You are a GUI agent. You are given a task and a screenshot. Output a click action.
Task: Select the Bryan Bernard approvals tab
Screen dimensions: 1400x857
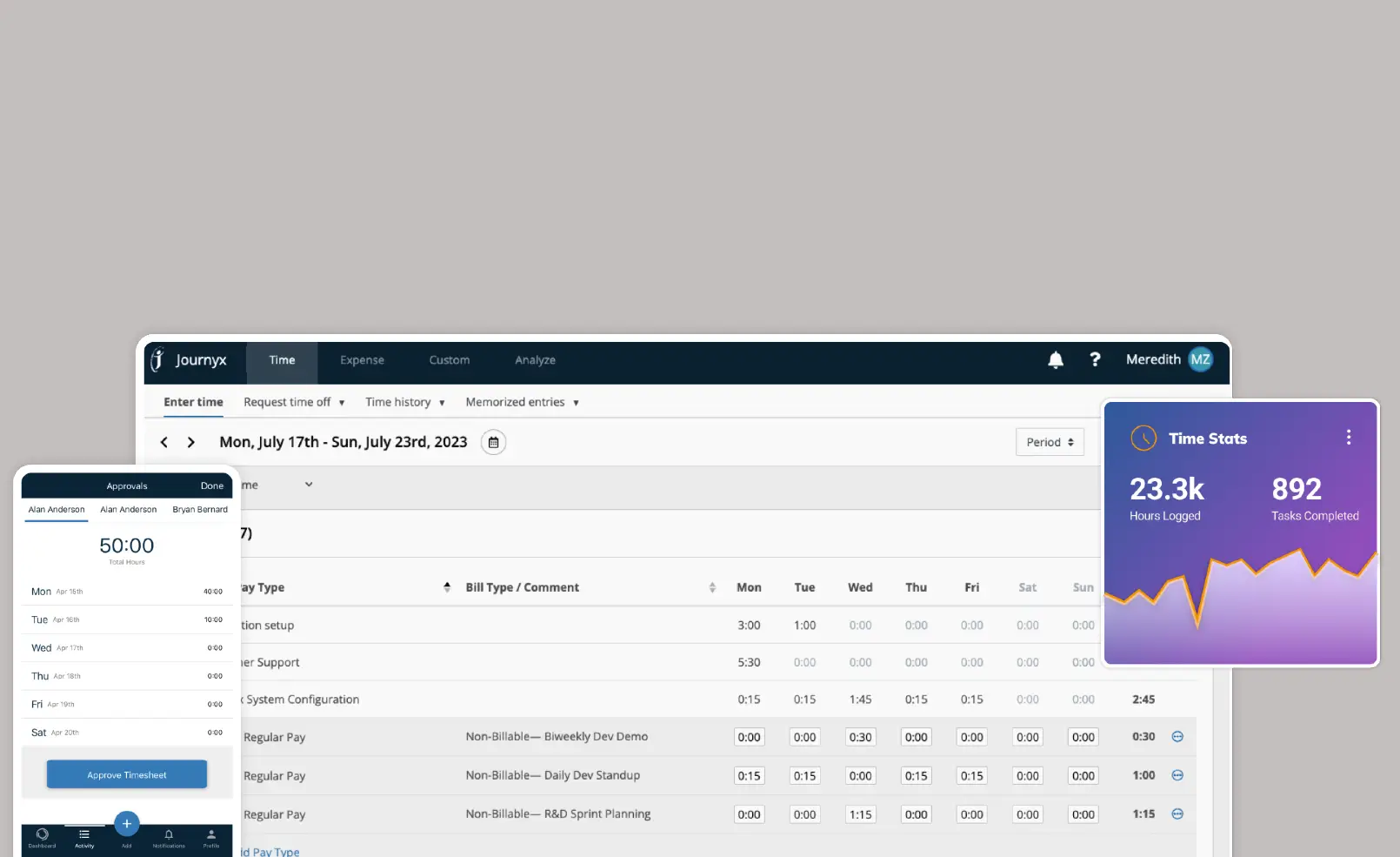199,509
